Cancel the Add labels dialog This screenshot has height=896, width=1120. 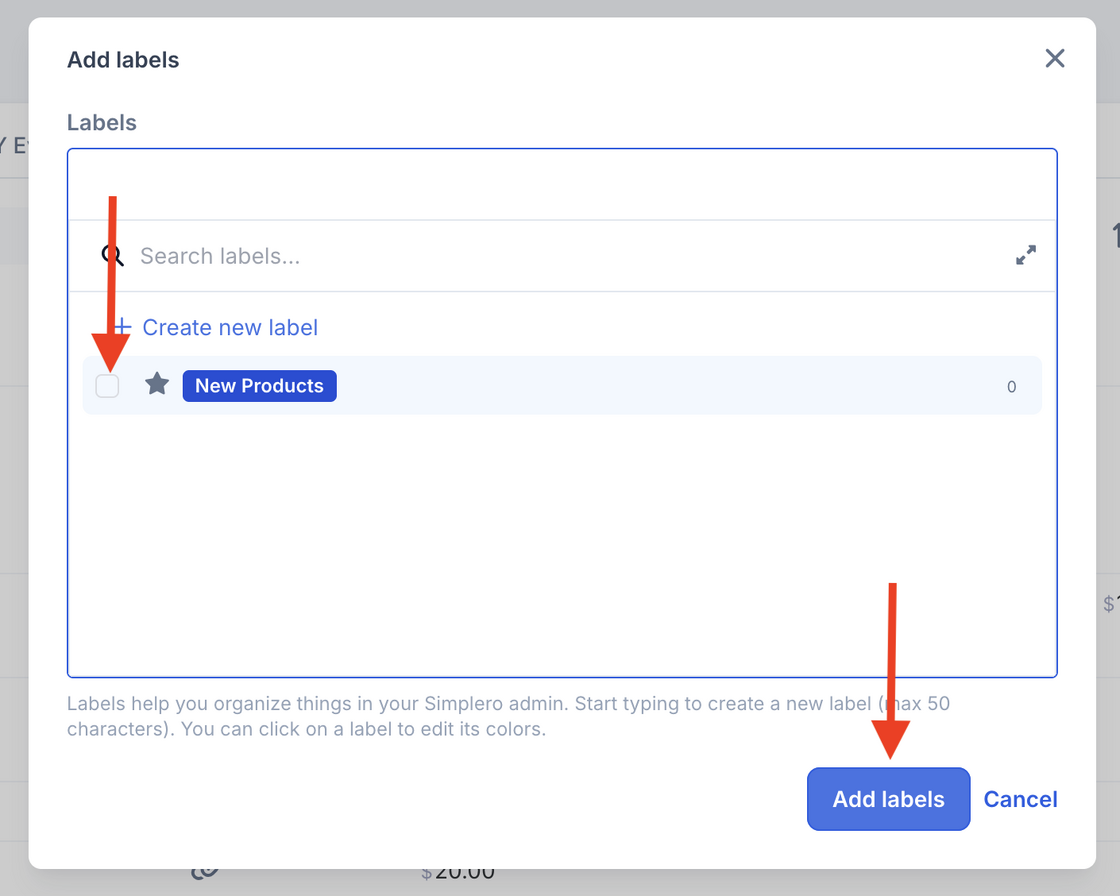click(1020, 799)
